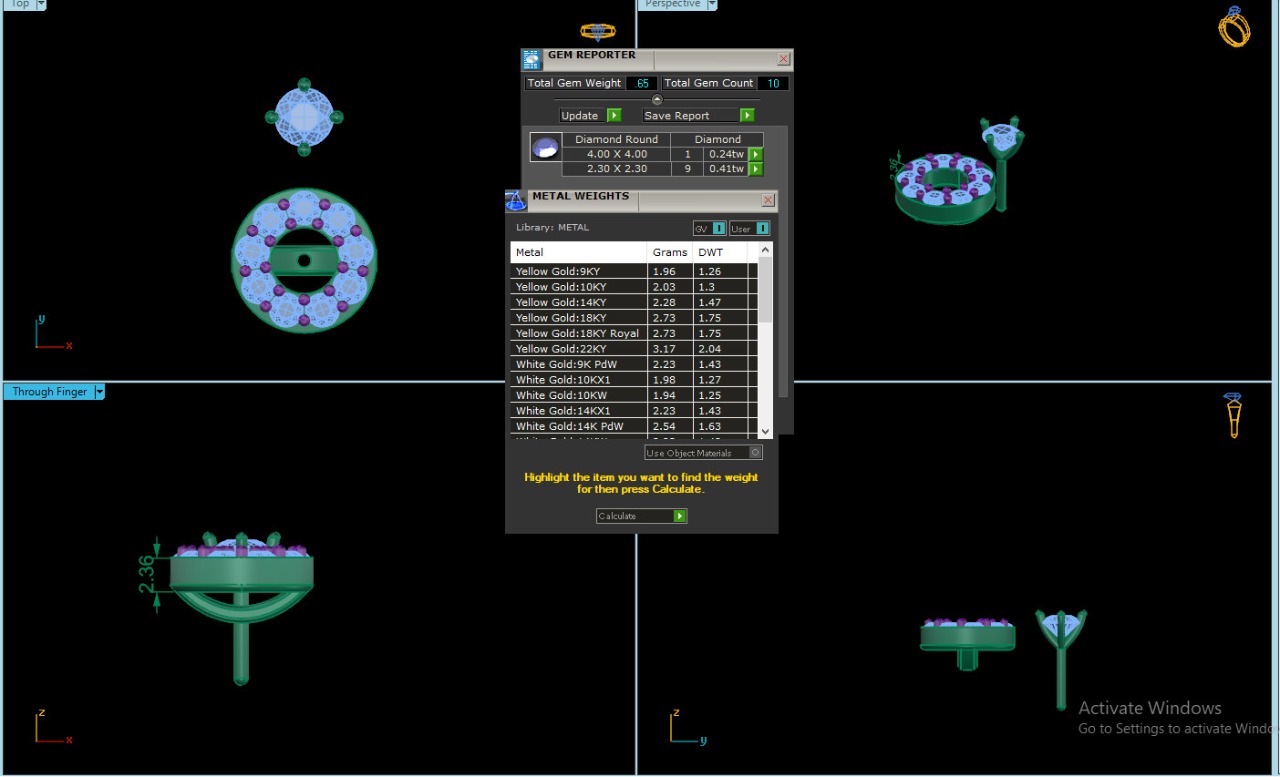Click the Metal Weights scale icon
The width and height of the screenshot is (1280, 777).
(x=515, y=200)
